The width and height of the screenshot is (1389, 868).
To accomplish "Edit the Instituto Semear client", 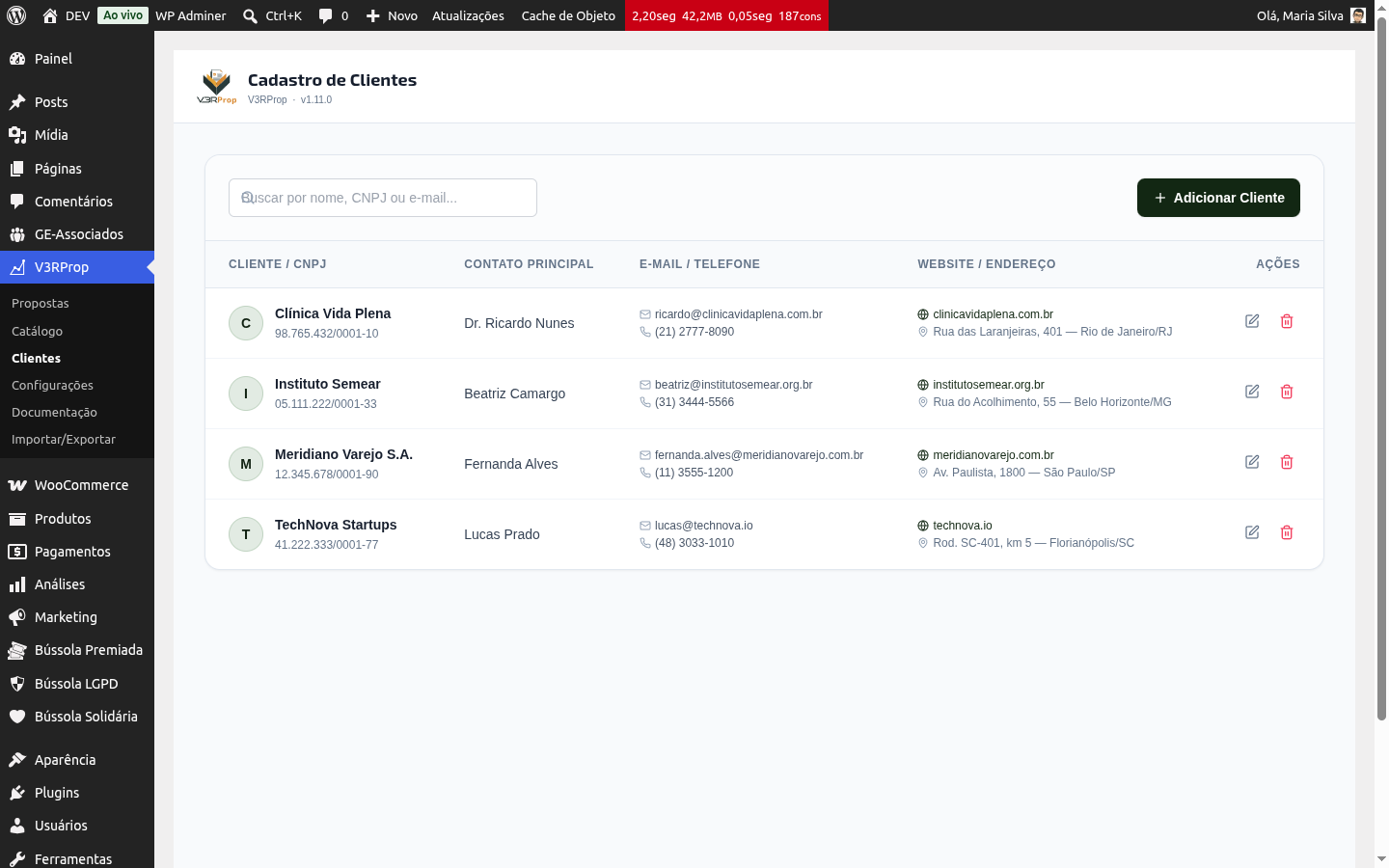I will pos(1252,392).
